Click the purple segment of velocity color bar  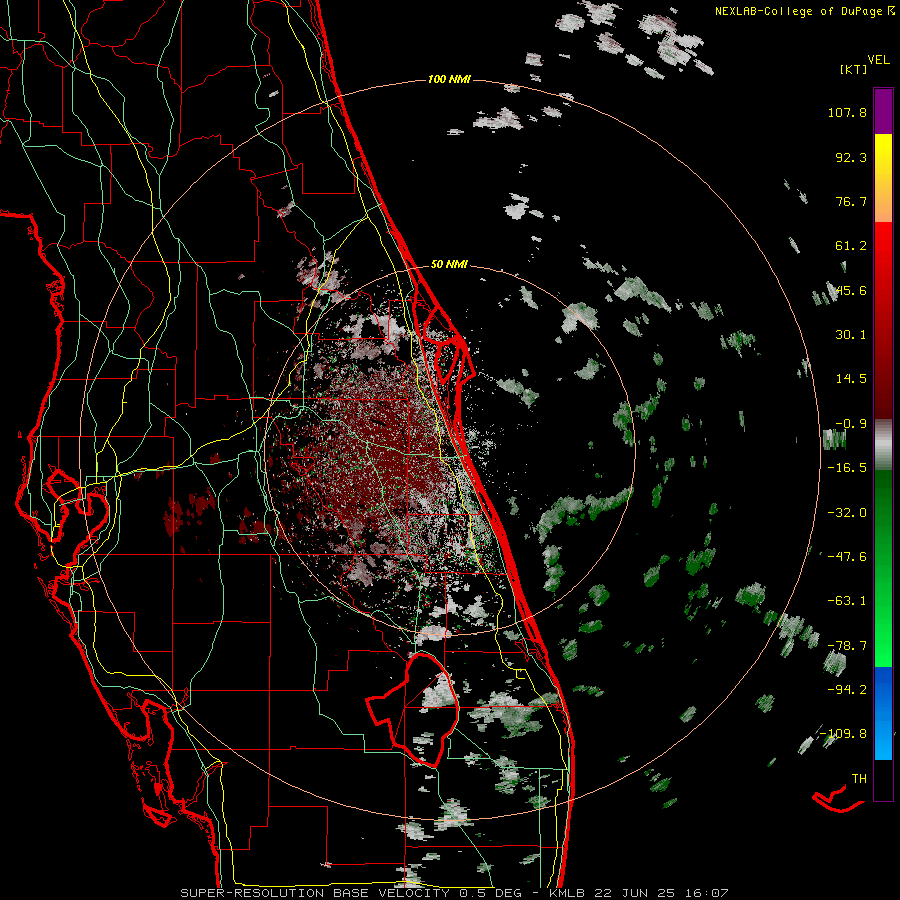point(883,111)
